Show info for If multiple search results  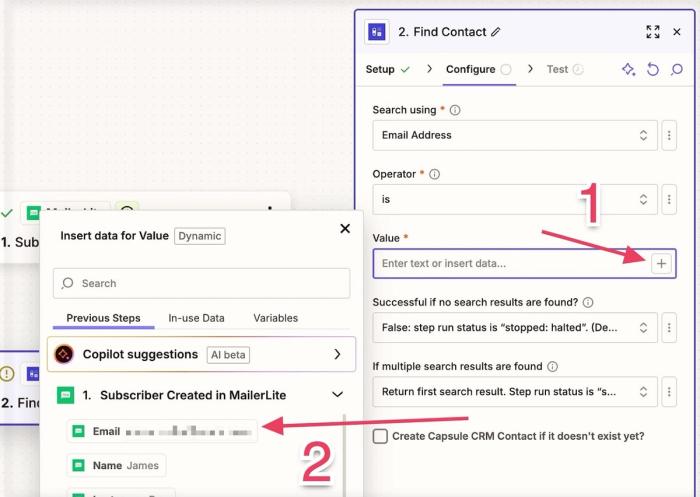coord(552,367)
